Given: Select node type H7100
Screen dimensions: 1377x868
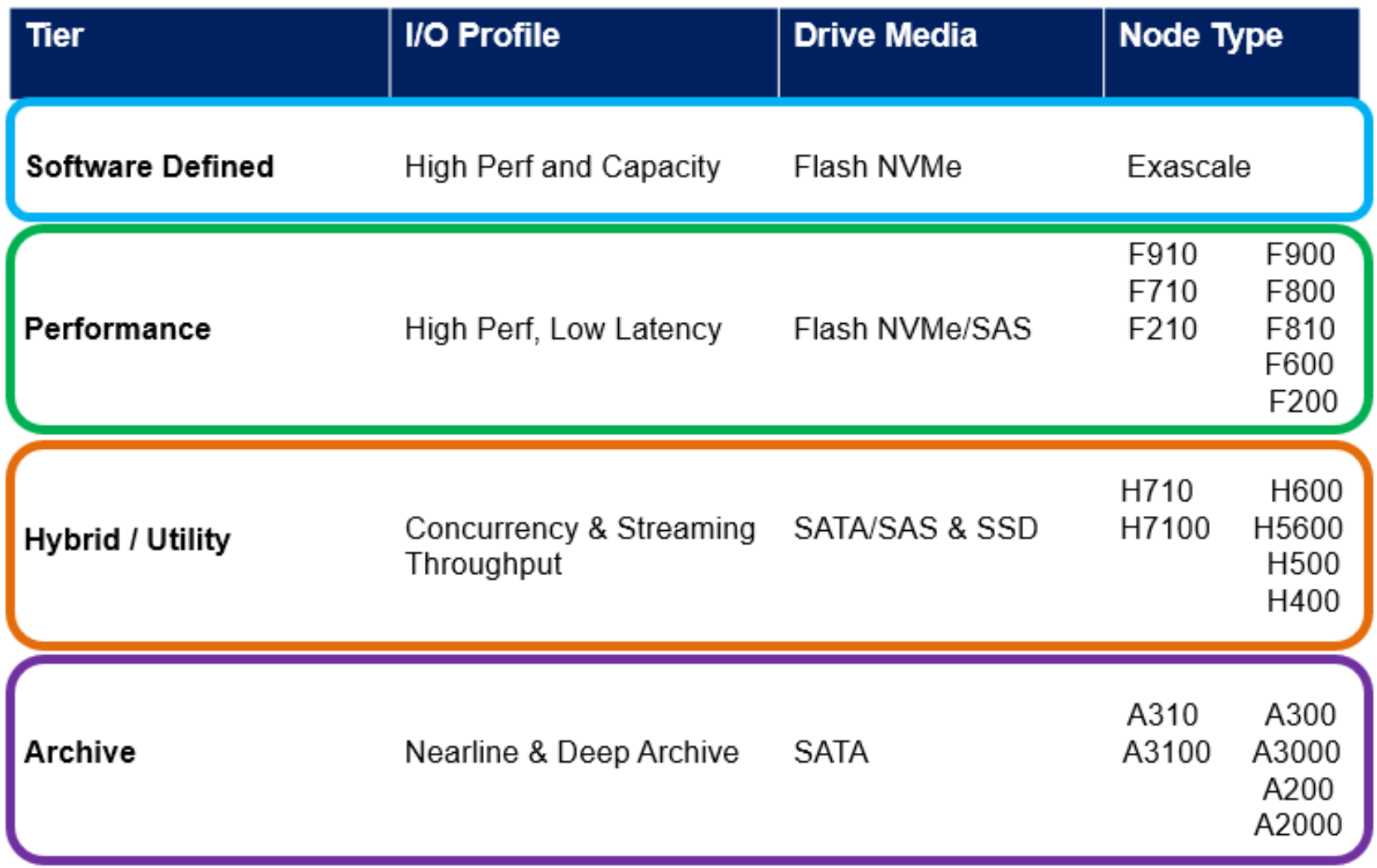Looking at the screenshot, I should (x=1165, y=528).
